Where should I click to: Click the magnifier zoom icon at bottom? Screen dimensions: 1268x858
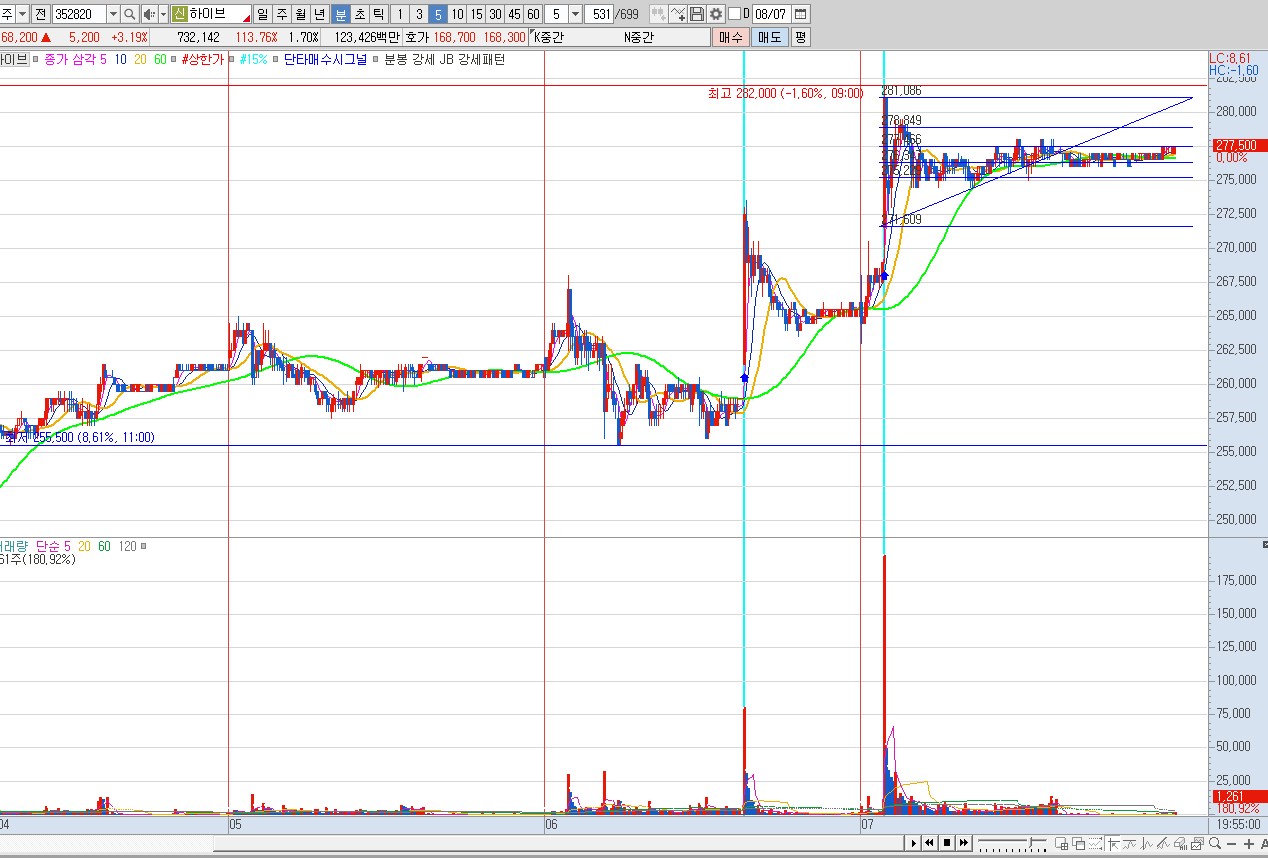click(x=1214, y=843)
